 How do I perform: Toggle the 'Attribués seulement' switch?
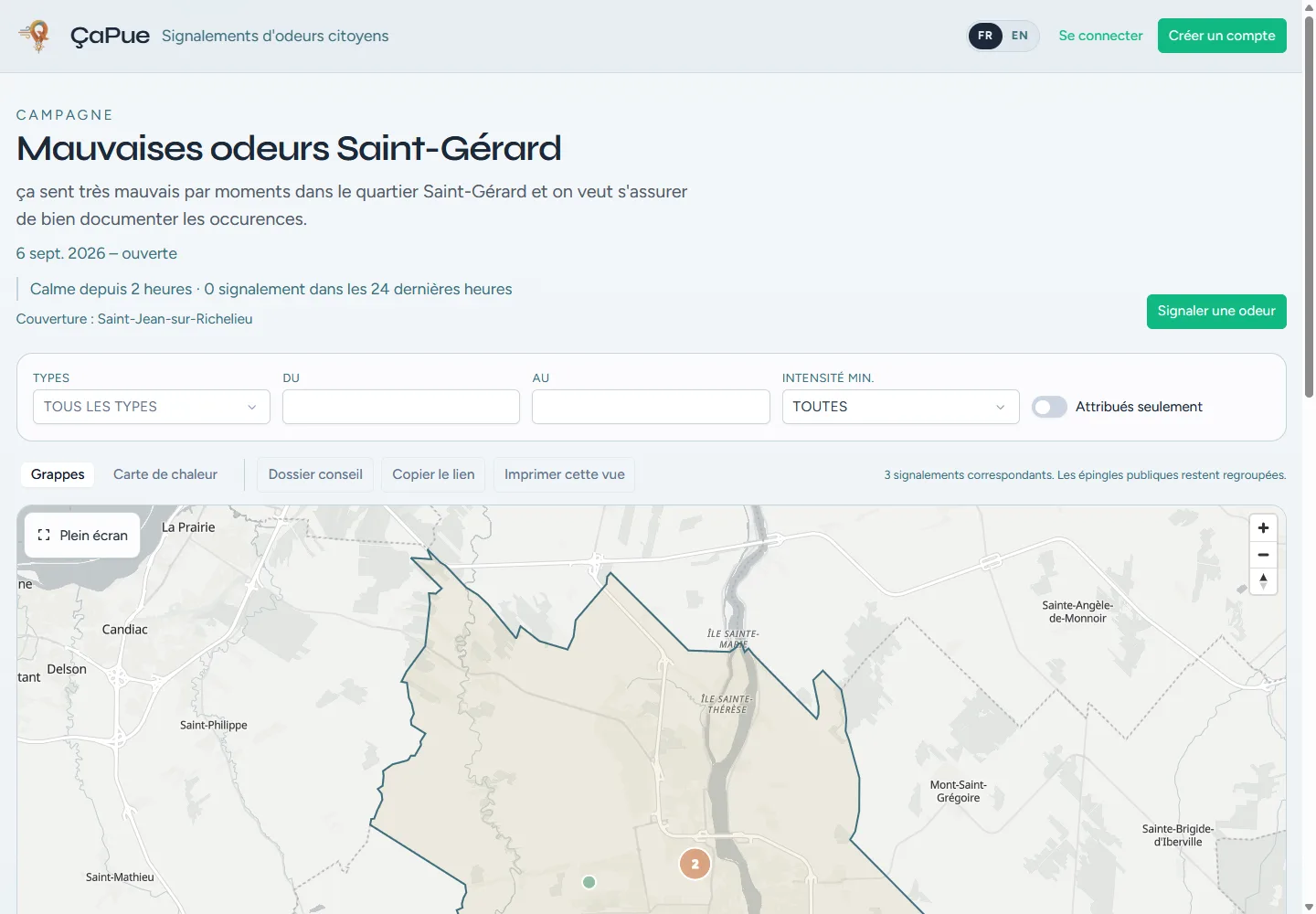pyautogui.click(x=1049, y=407)
